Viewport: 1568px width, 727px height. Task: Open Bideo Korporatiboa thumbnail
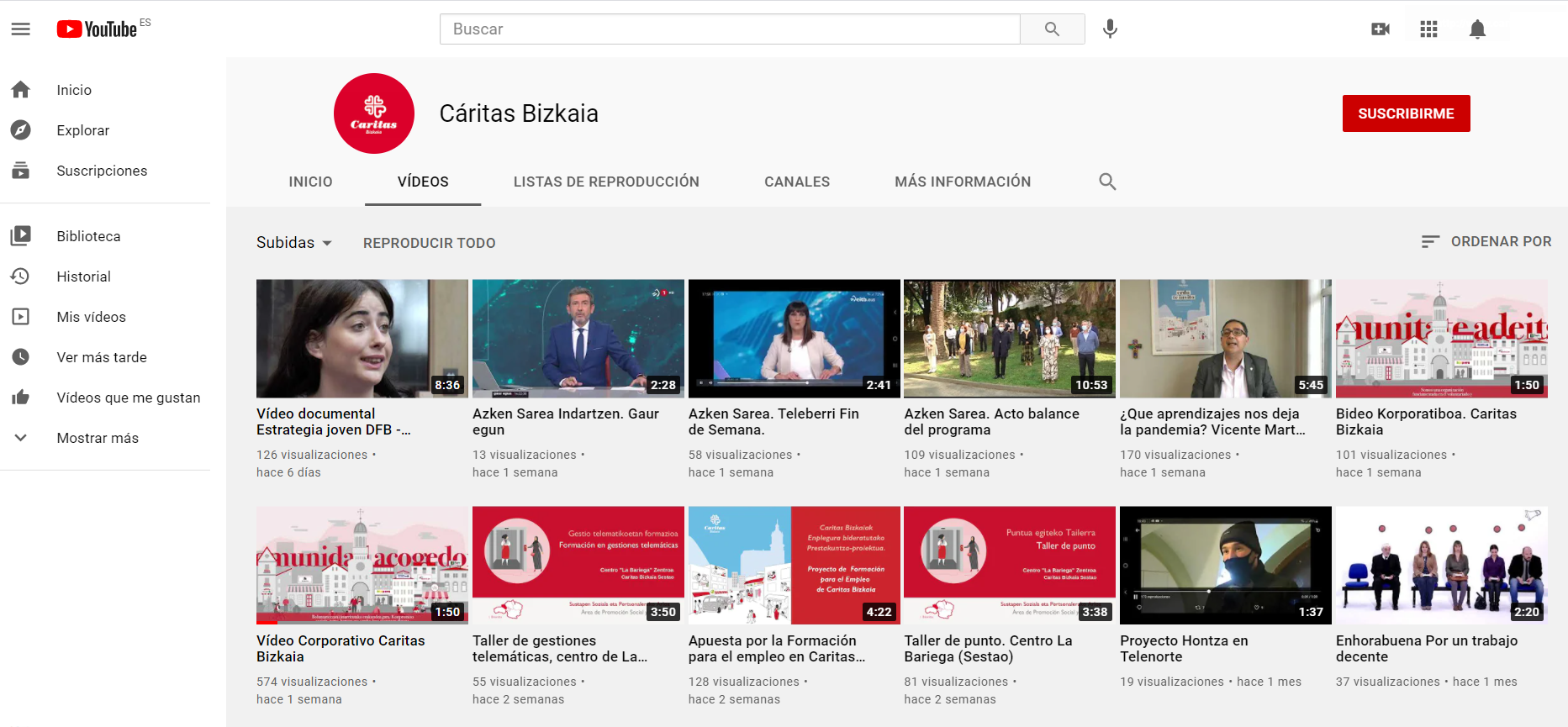click(x=1442, y=339)
